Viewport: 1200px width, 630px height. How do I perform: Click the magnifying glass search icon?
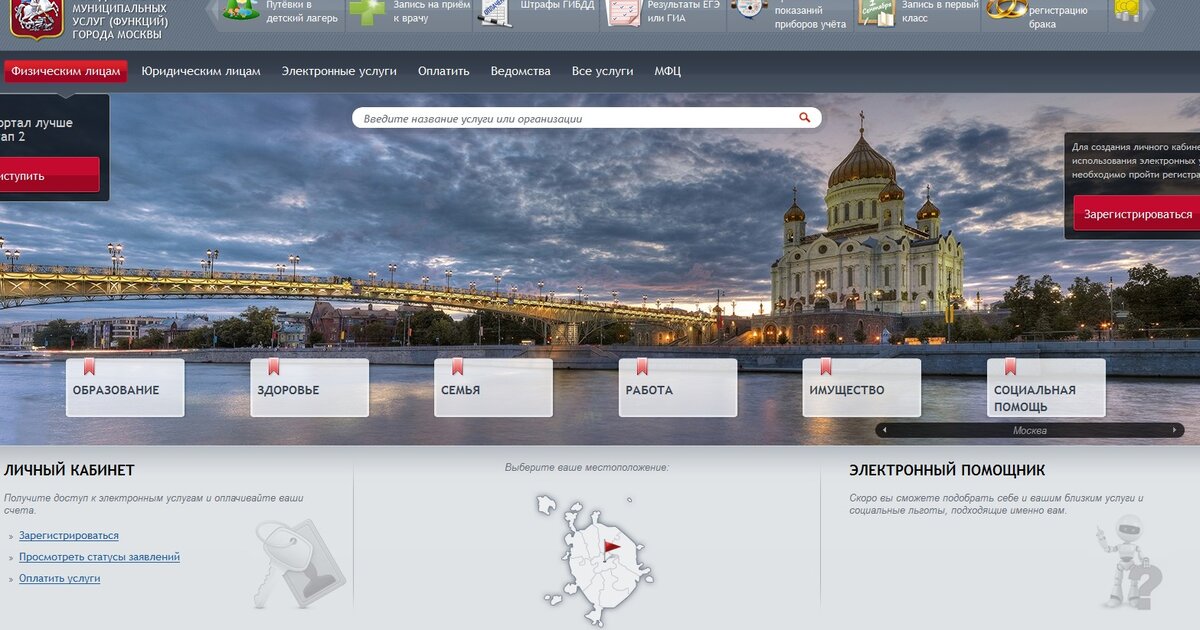coord(804,118)
